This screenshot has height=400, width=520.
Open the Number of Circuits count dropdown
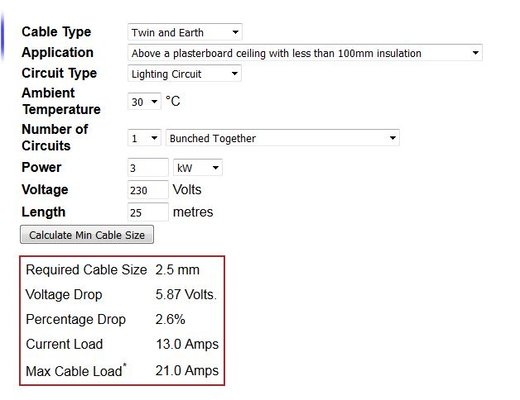pos(144,138)
